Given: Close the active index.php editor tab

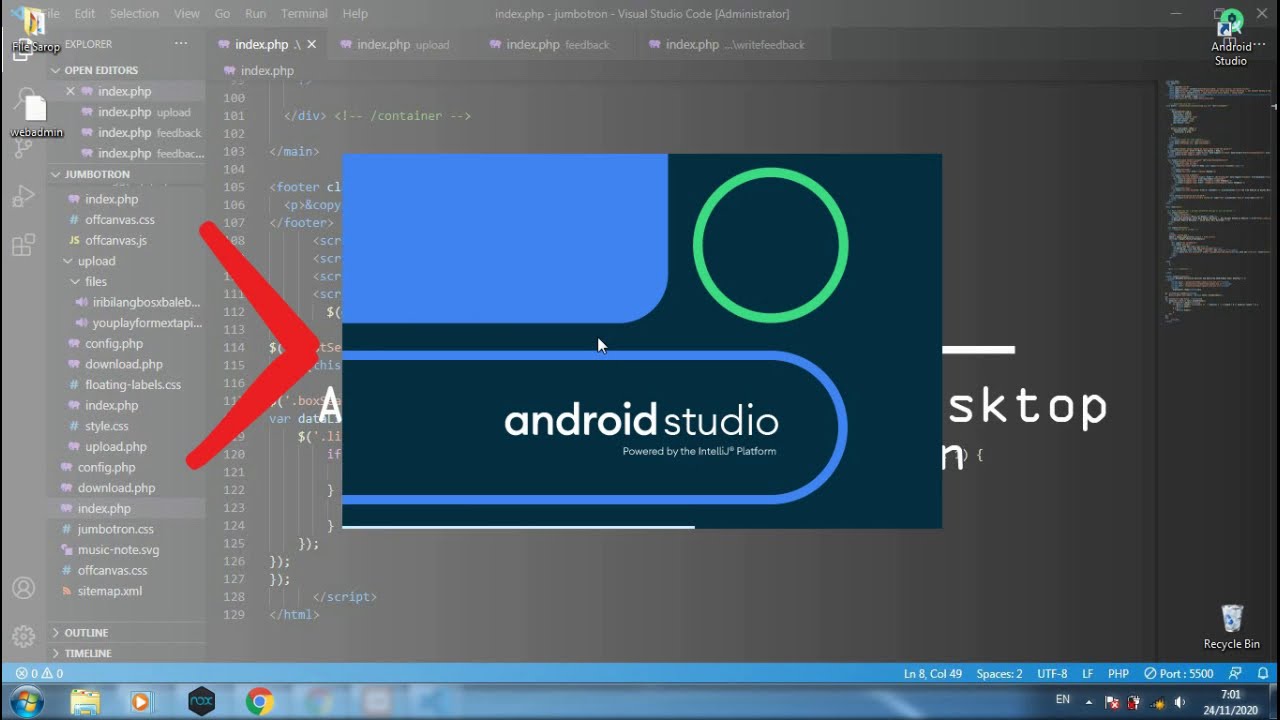Looking at the screenshot, I should click(312, 45).
